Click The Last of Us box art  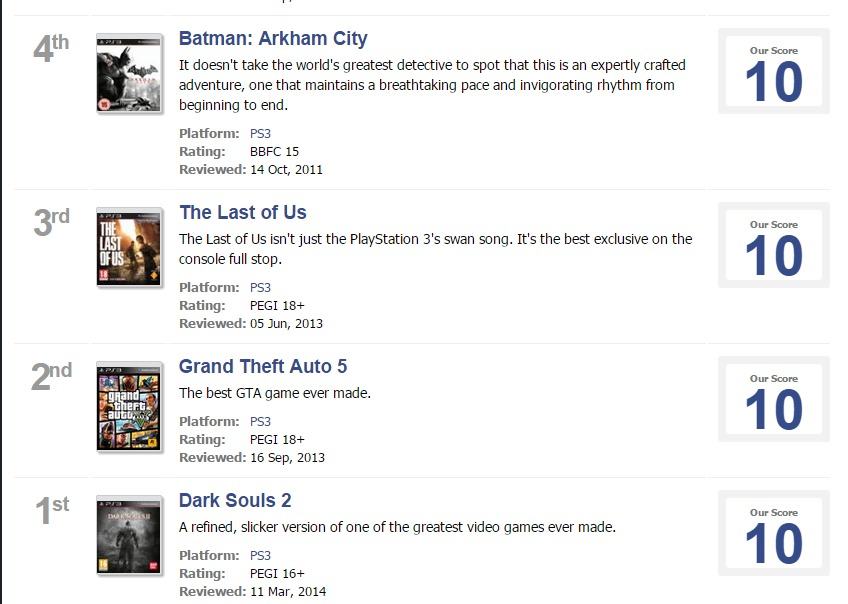click(x=129, y=247)
